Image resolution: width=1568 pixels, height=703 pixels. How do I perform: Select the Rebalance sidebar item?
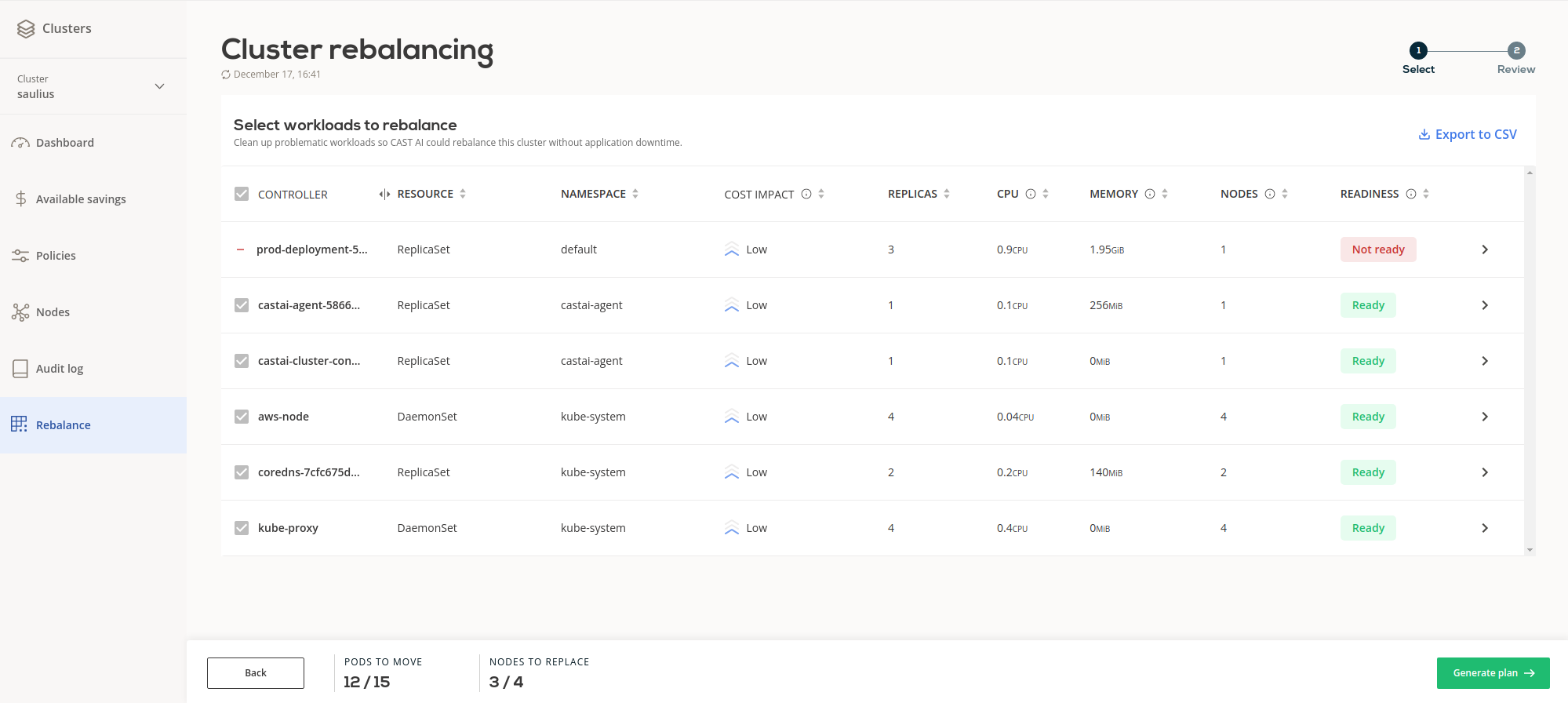coord(93,425)
